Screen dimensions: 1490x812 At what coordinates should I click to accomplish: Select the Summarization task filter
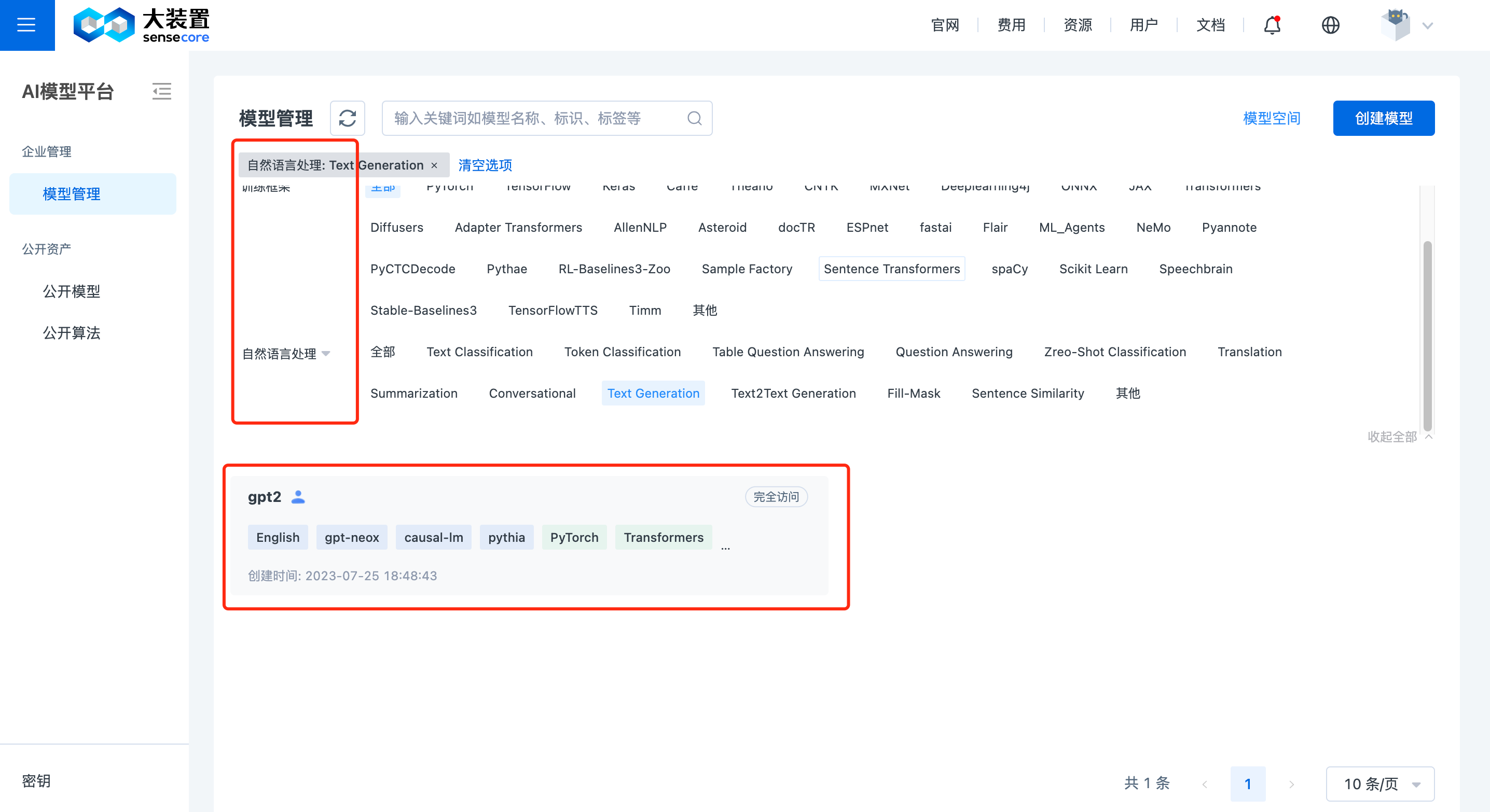coord(413,394)
